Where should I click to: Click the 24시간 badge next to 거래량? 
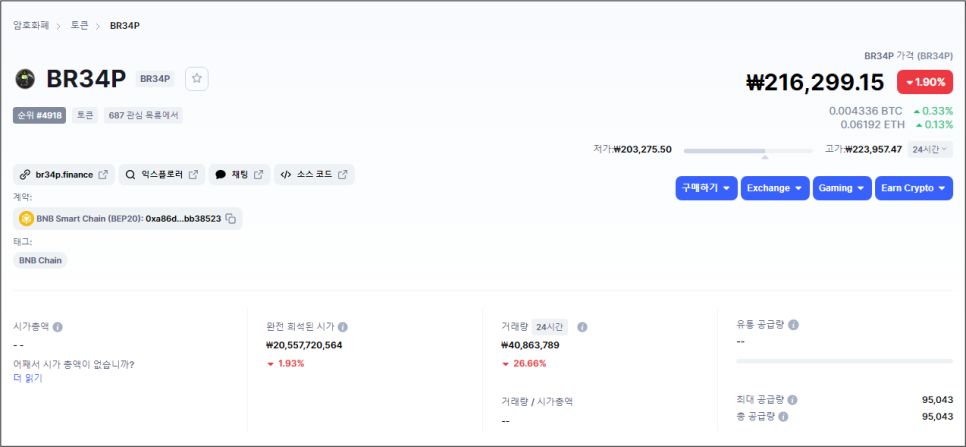pyautogui.click(x=550, y=327)
